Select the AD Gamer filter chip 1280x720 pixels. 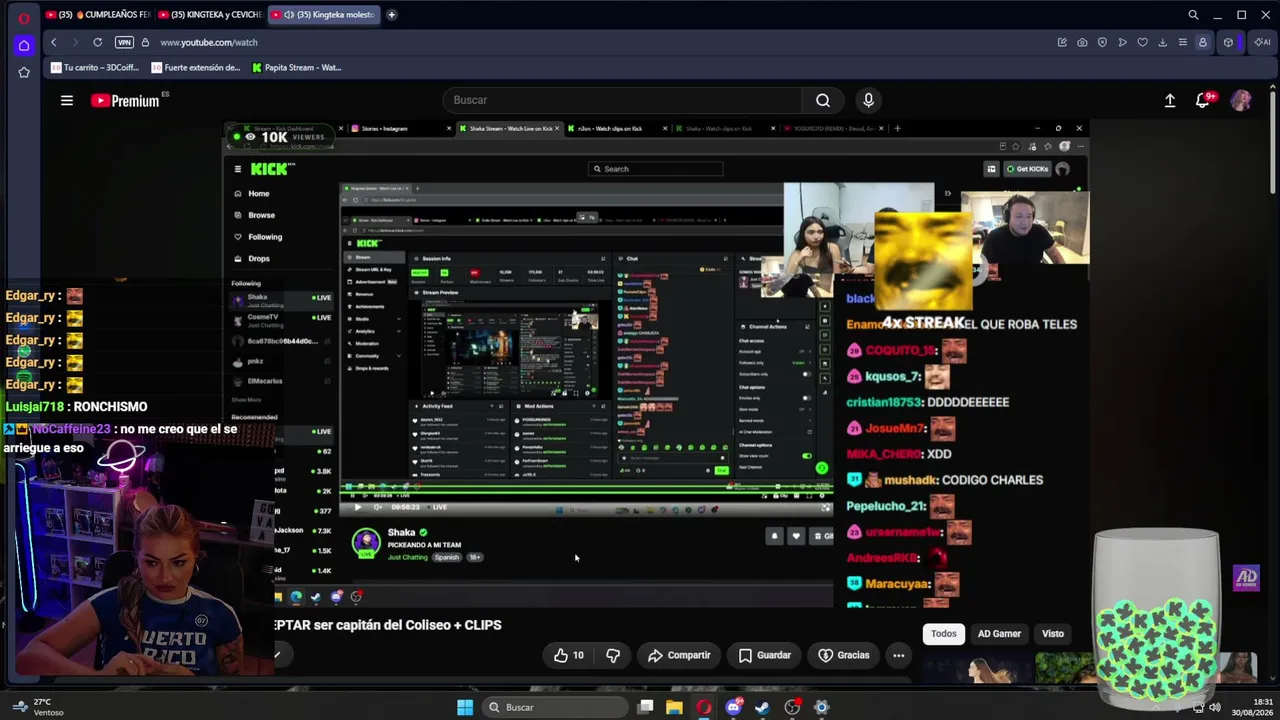coord(999,633)
